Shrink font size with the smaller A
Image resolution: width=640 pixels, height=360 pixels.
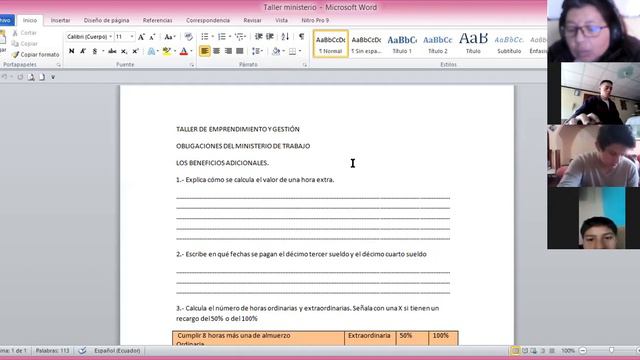pyautogui.click(x=152, y=37)
